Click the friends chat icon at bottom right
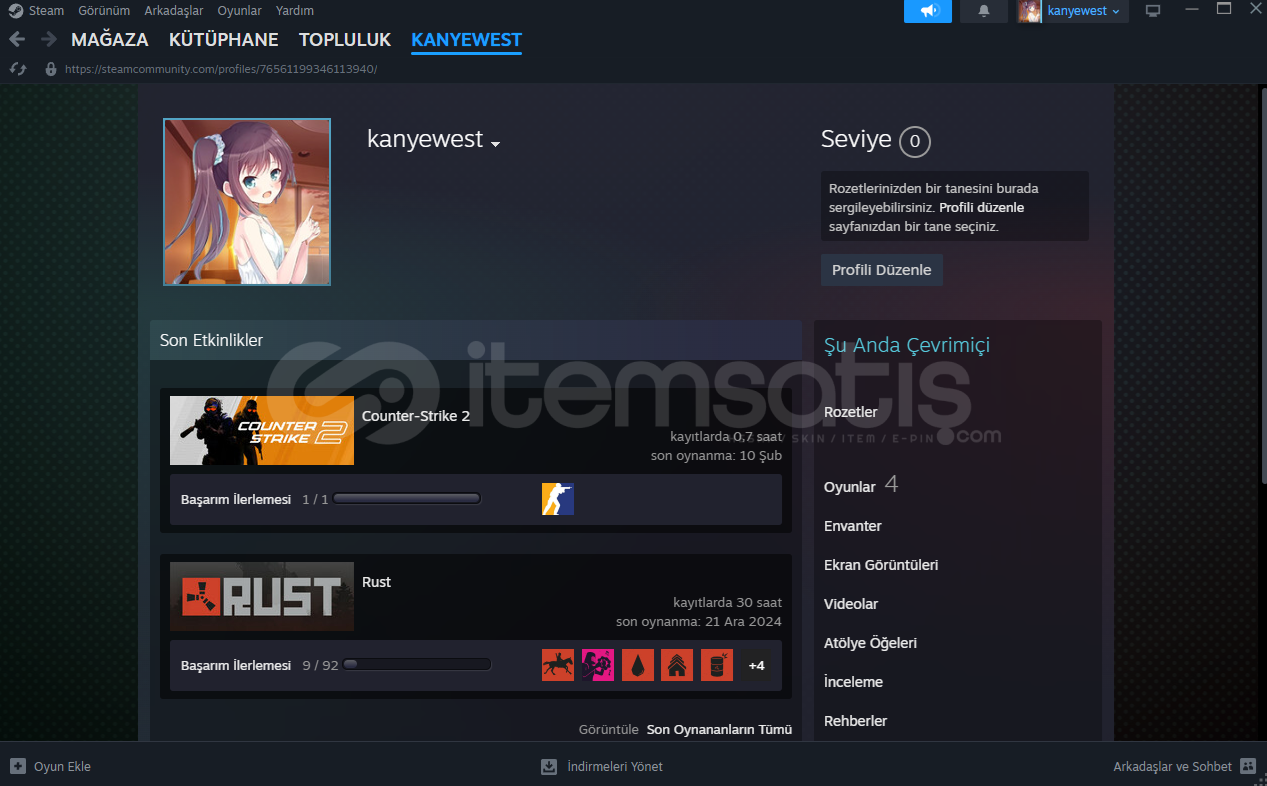This screenshot has height=786, width=1267. [1248, 766]
